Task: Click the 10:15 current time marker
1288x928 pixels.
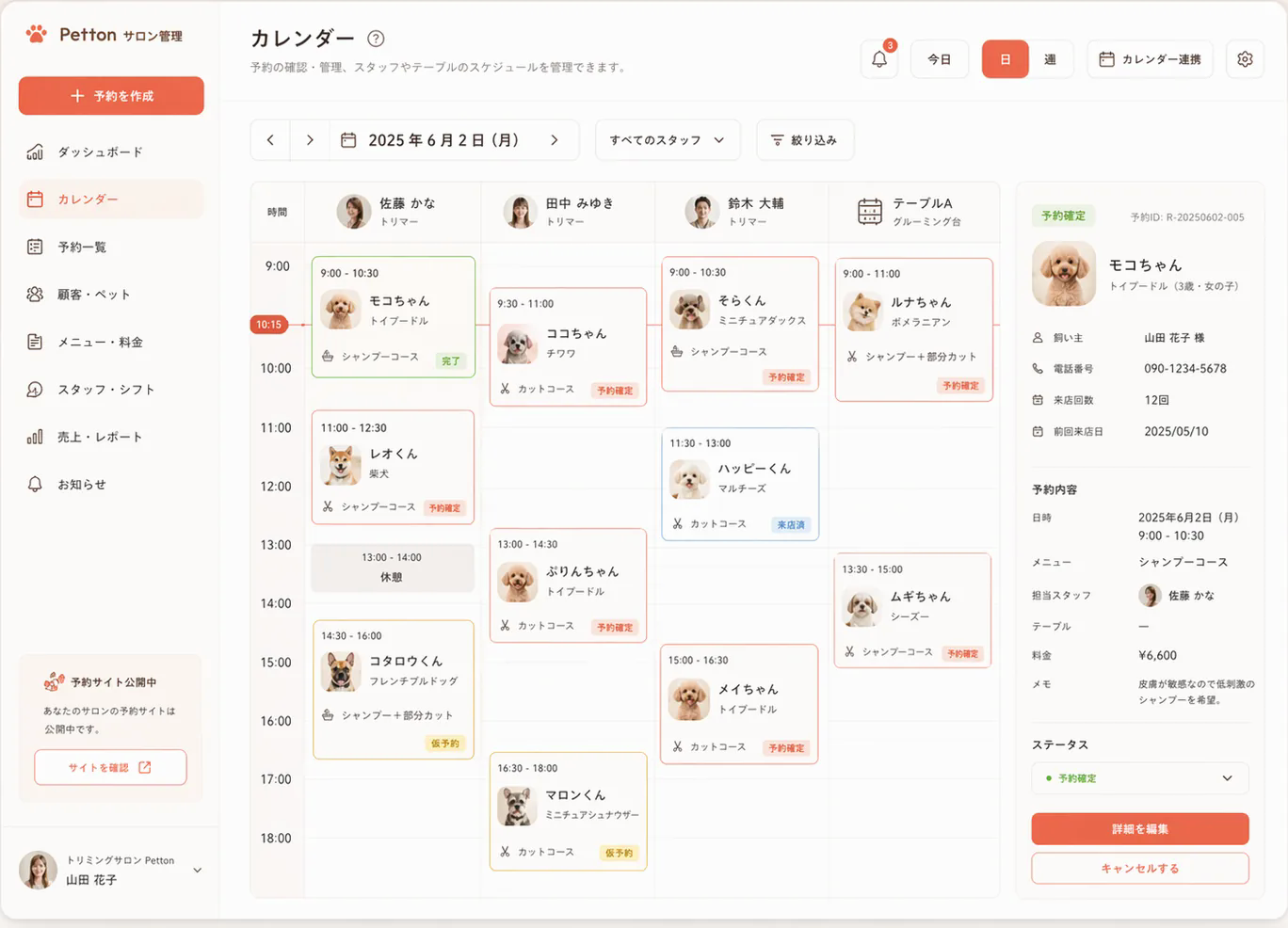Action: pos(269,325)
